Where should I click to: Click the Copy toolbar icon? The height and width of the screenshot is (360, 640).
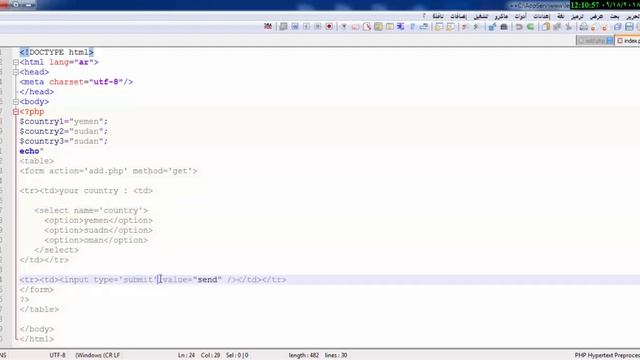point(557,27)
